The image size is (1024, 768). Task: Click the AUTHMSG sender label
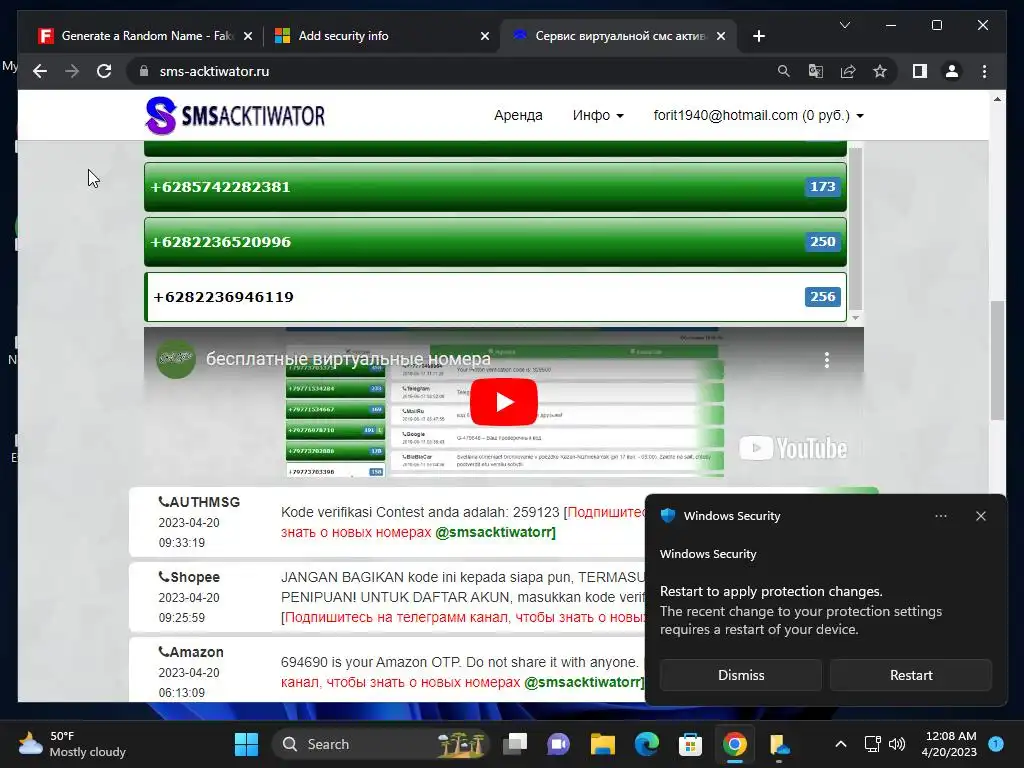point(199,502)
